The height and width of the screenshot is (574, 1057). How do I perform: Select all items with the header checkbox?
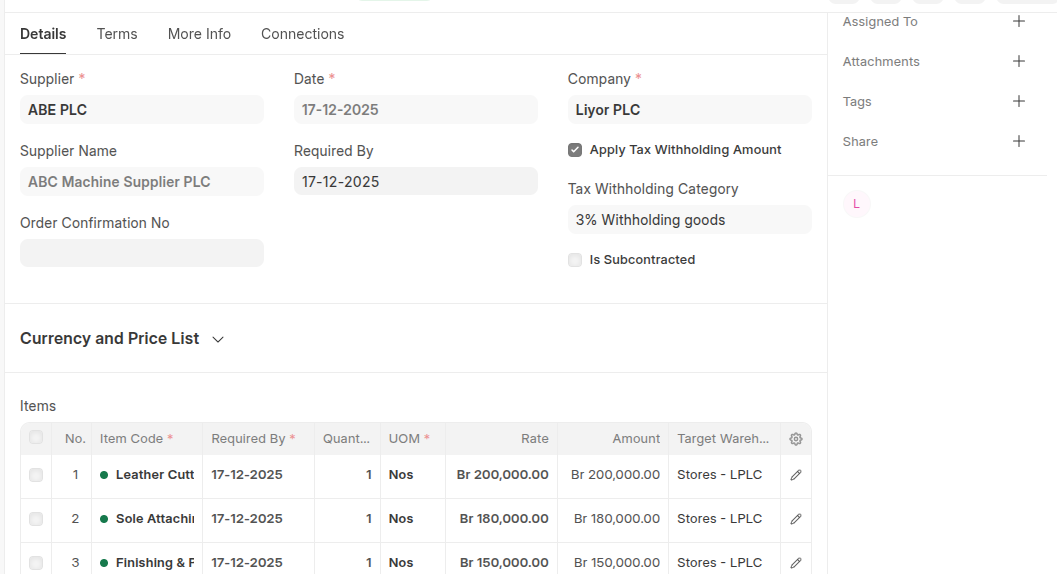tap(36, 438)
